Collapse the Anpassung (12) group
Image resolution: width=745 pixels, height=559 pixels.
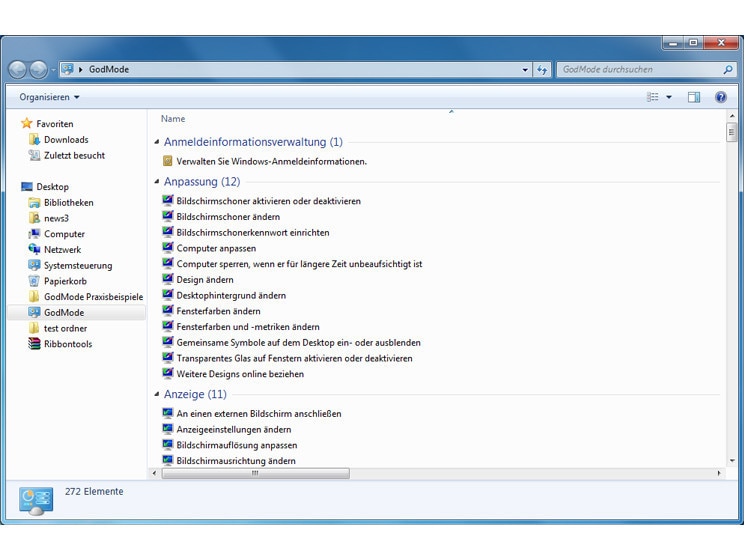pyautogui.click(x=157, y=182)
